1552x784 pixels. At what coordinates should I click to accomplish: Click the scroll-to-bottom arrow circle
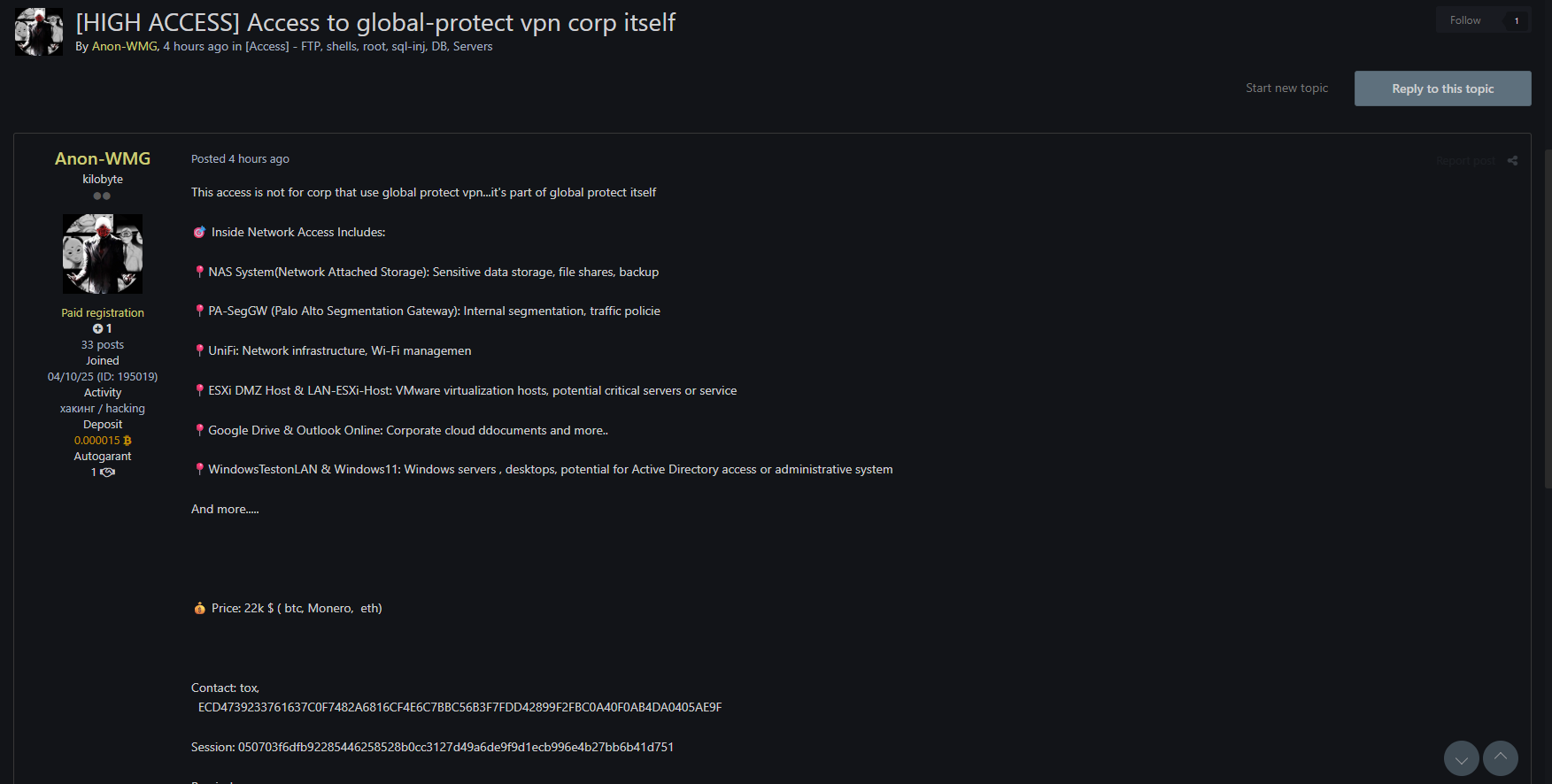[1462, 758]
